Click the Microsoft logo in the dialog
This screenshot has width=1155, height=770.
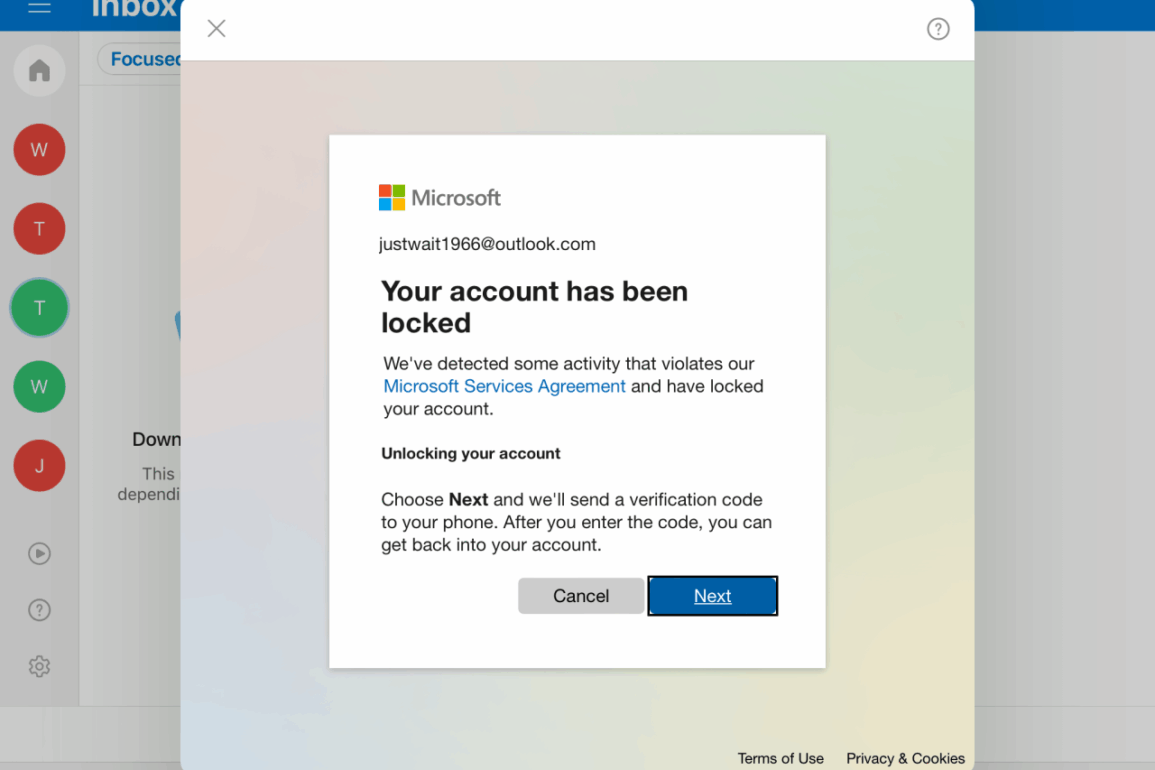tap(440, 197)
